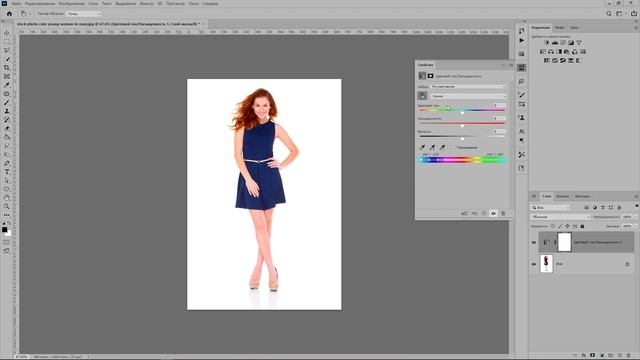Open the tool preset dropdown arrow in options bar
The image size is (640, 360).
click(x=30, y=13)
